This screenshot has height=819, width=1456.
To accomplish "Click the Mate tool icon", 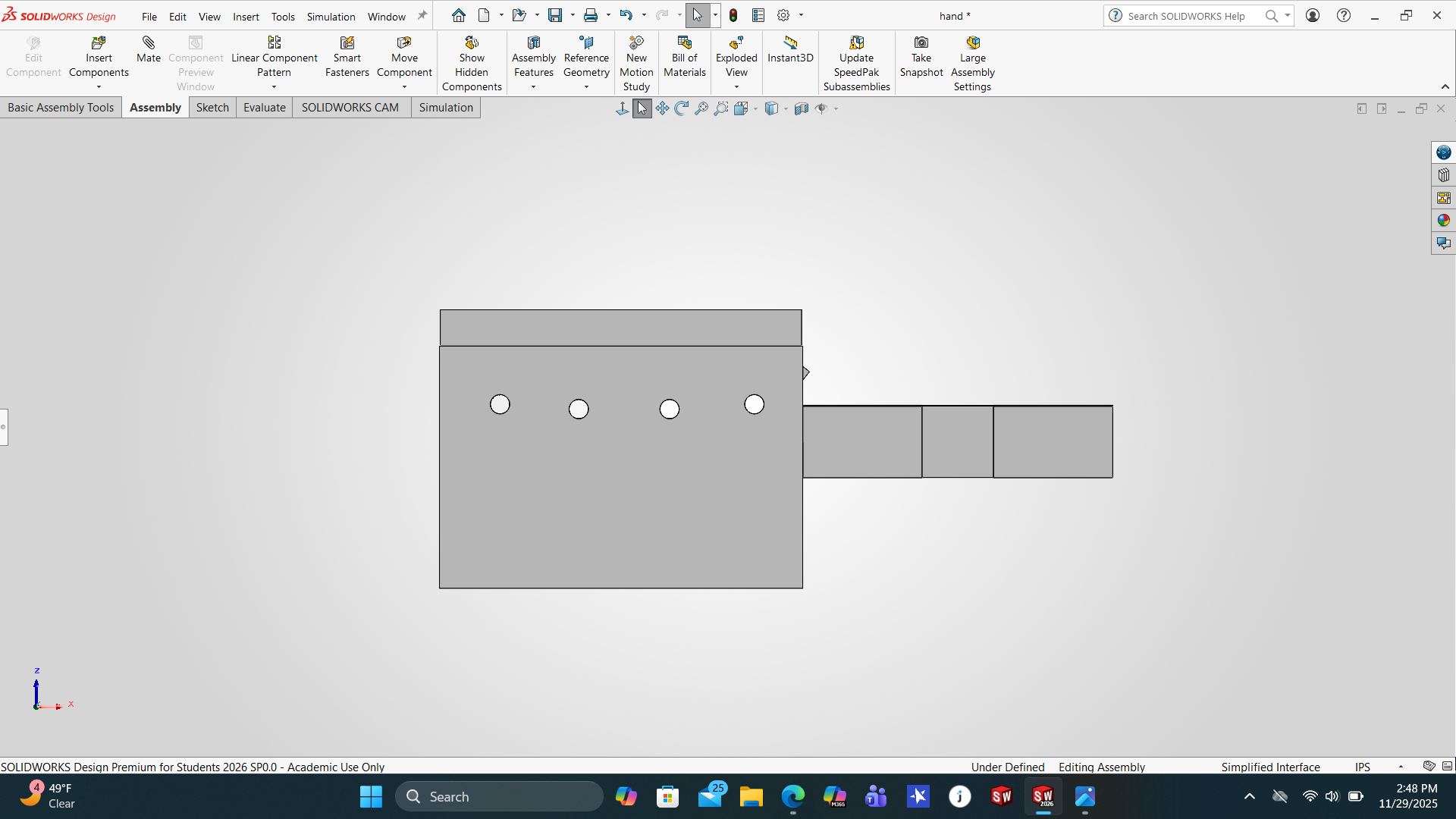I will click(149, 43).
